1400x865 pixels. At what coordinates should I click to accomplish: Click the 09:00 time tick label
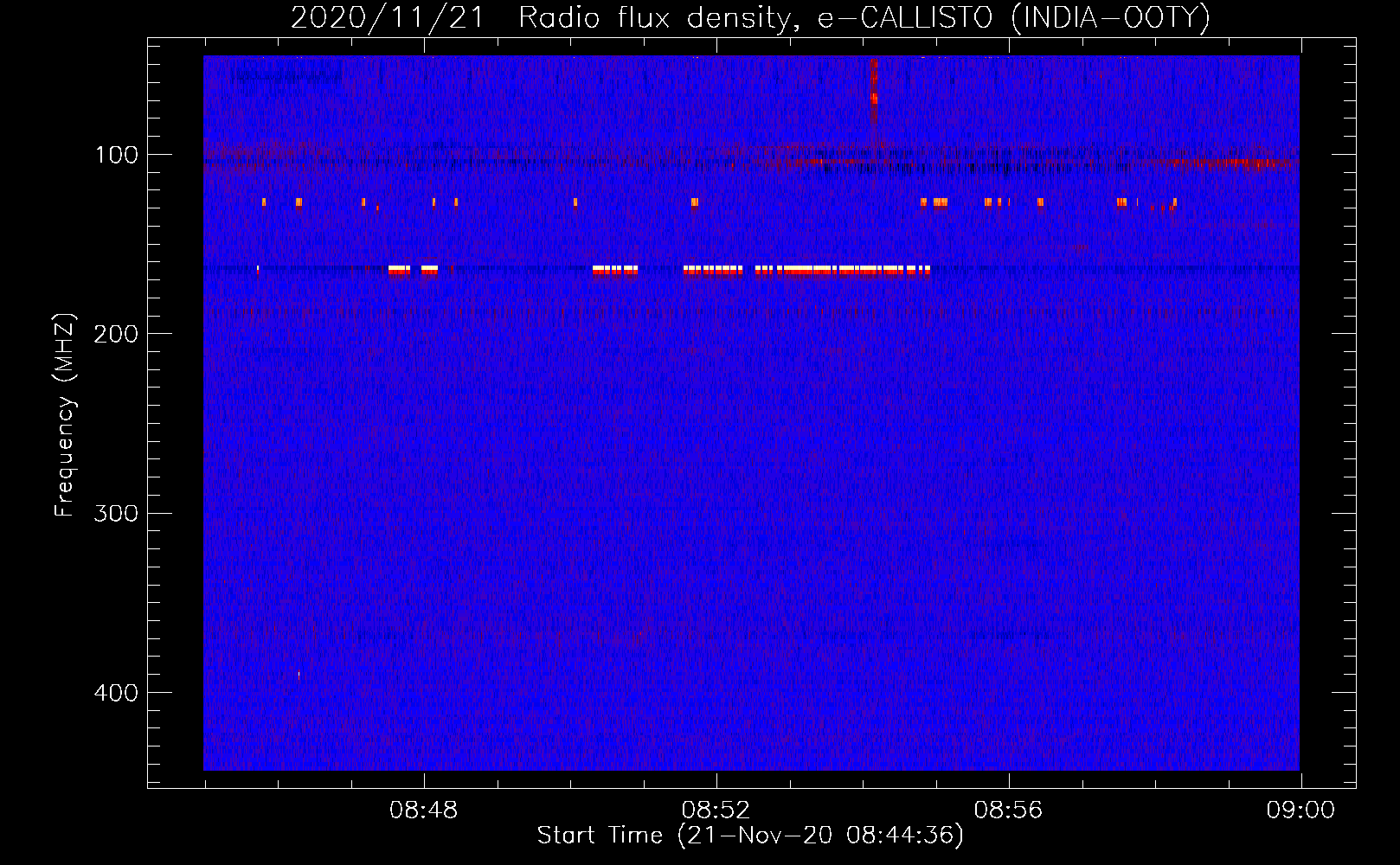tap(1300, 811)
